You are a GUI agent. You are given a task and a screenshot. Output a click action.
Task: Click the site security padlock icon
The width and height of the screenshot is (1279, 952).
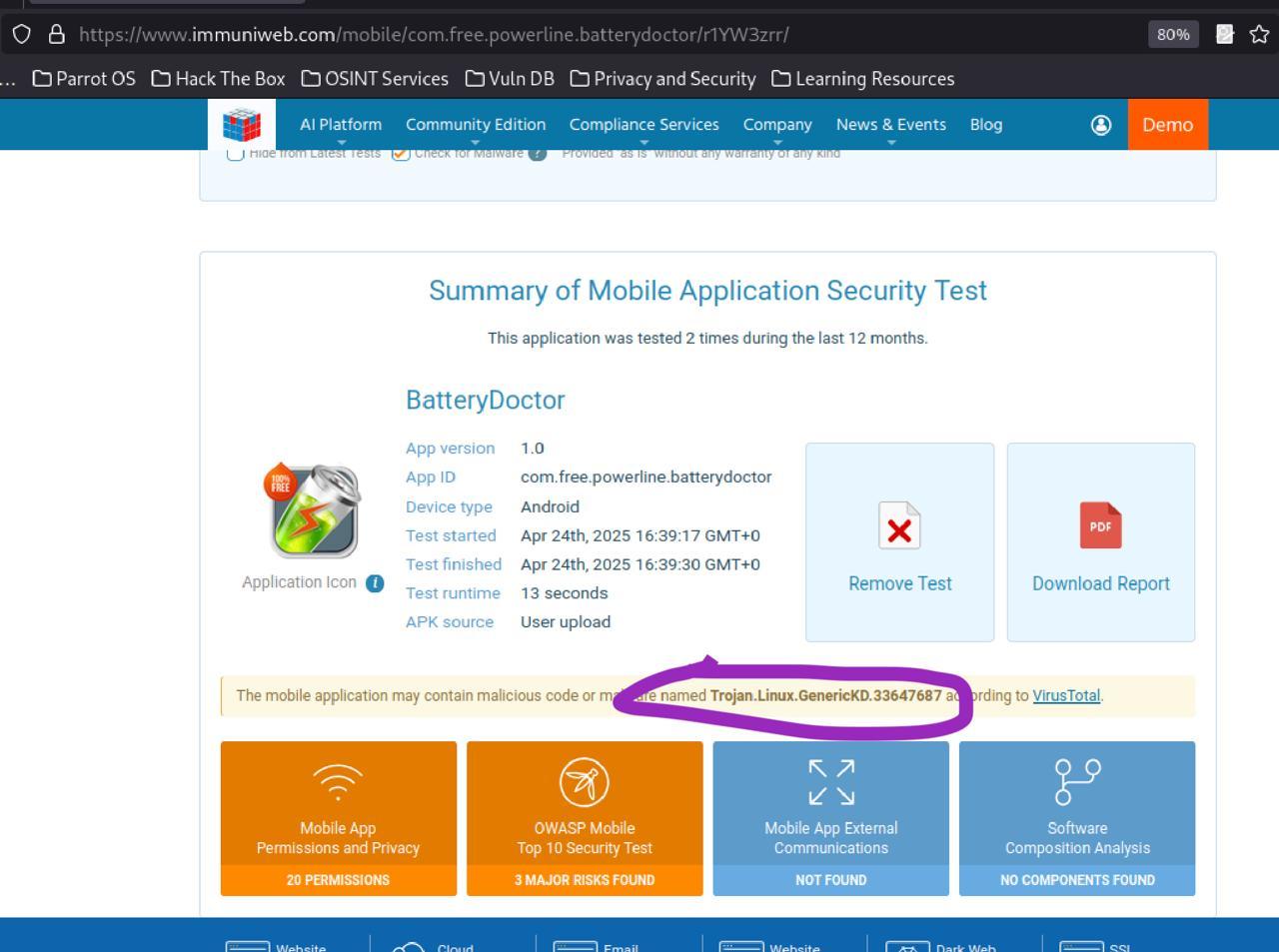57,34
